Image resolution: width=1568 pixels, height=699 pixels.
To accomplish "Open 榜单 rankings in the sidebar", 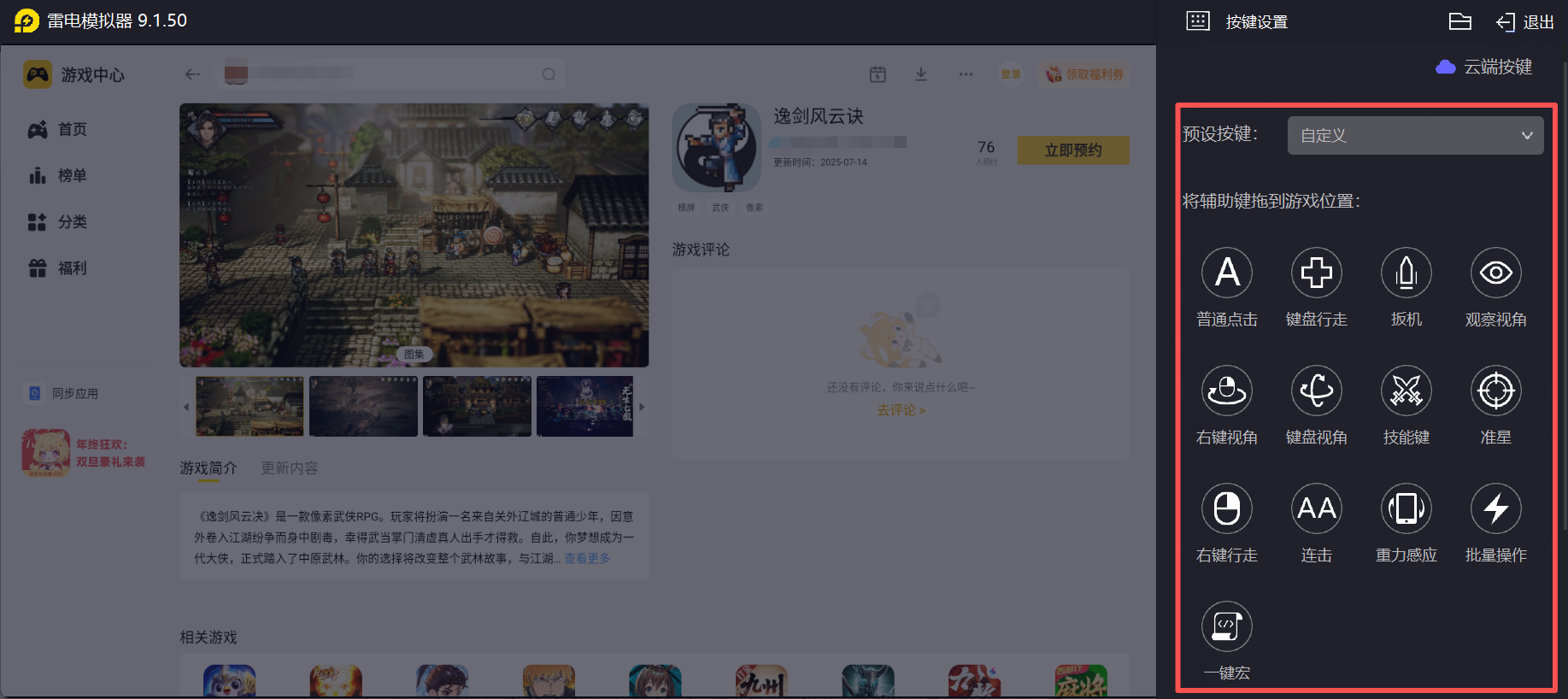I will [58, 175].
